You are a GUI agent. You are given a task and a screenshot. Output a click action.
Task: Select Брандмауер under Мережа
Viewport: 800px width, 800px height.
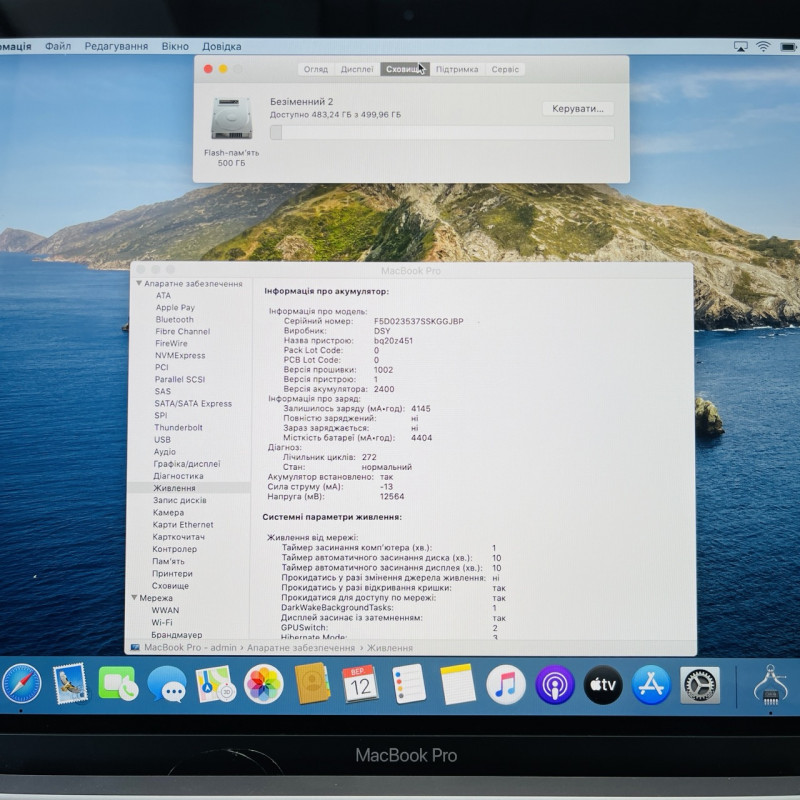(177, 635)
